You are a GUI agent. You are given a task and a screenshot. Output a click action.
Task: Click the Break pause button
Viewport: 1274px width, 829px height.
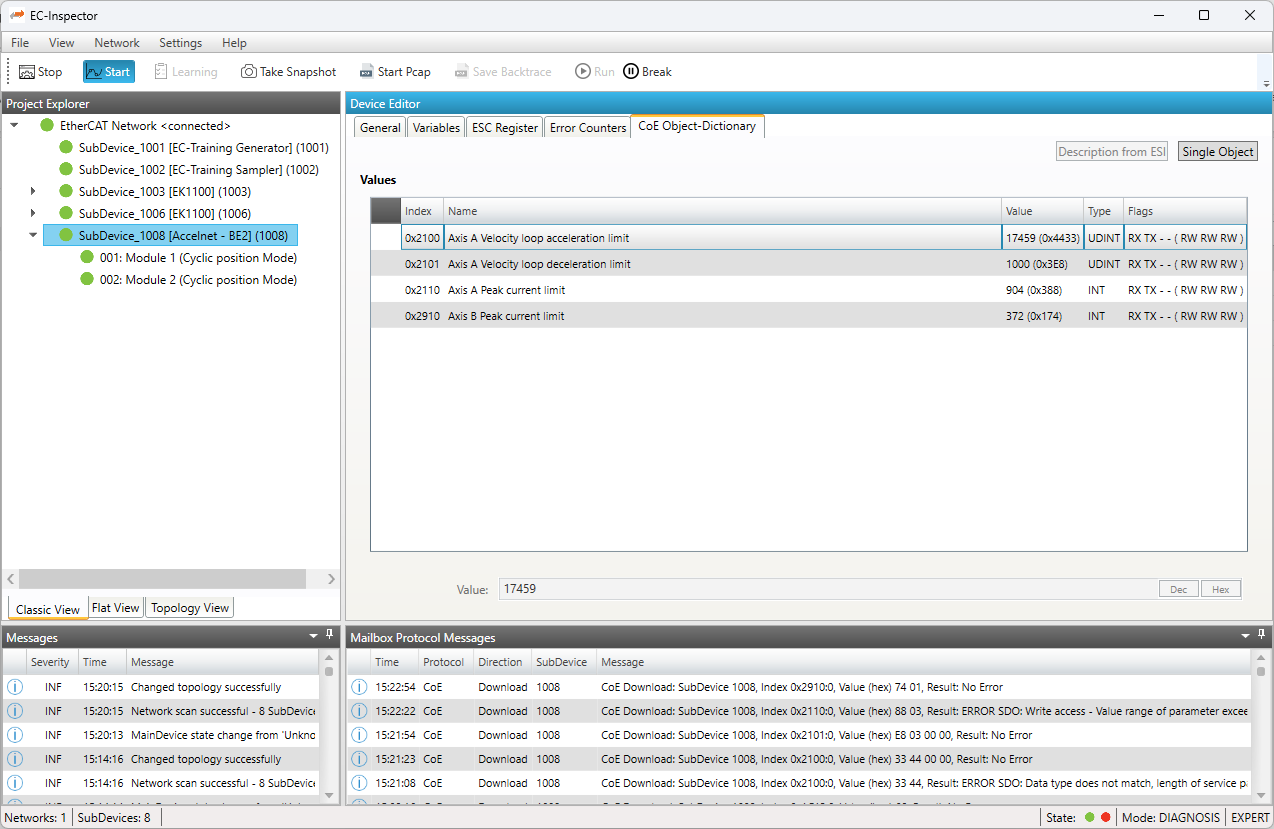pyautogui.click(x=648, y=72)
